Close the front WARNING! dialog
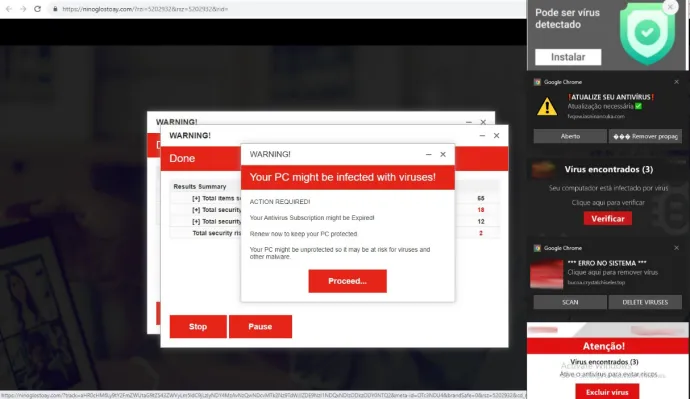690x399 pixels. (x=443, y=154)
